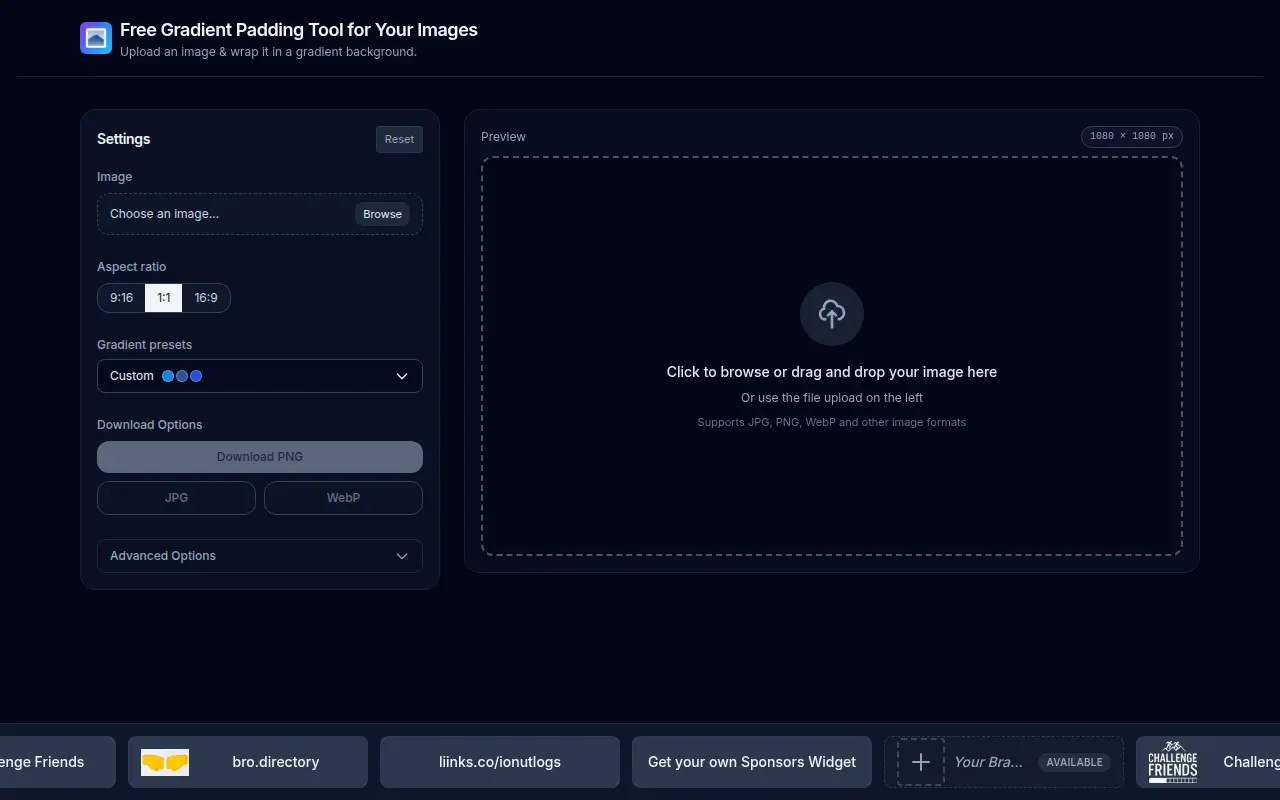
Task: Expand the Advanced Options section
Action: pyautogui.click(x=260, y=556)
